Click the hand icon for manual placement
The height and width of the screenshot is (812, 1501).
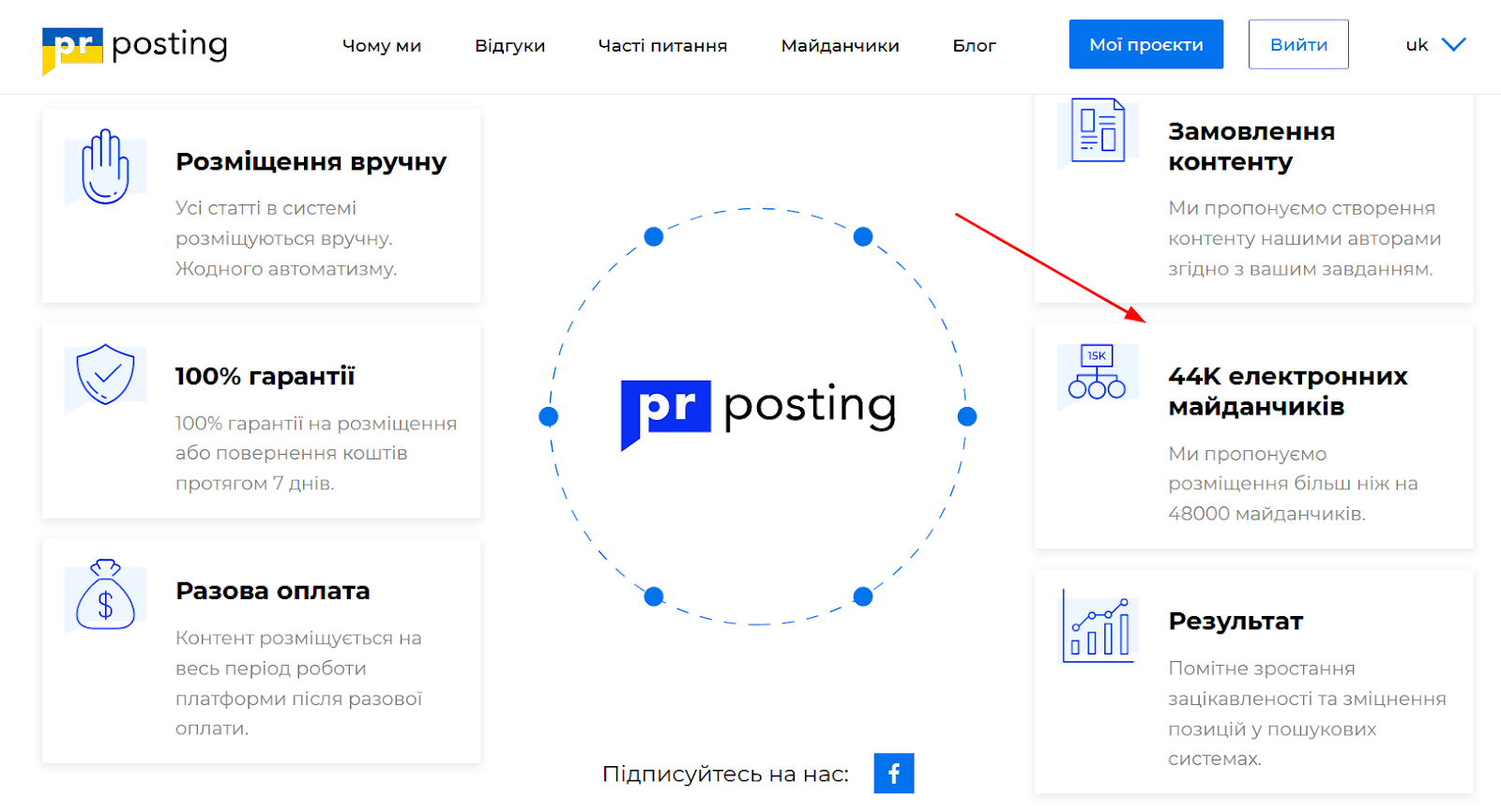tap(105, 167)
